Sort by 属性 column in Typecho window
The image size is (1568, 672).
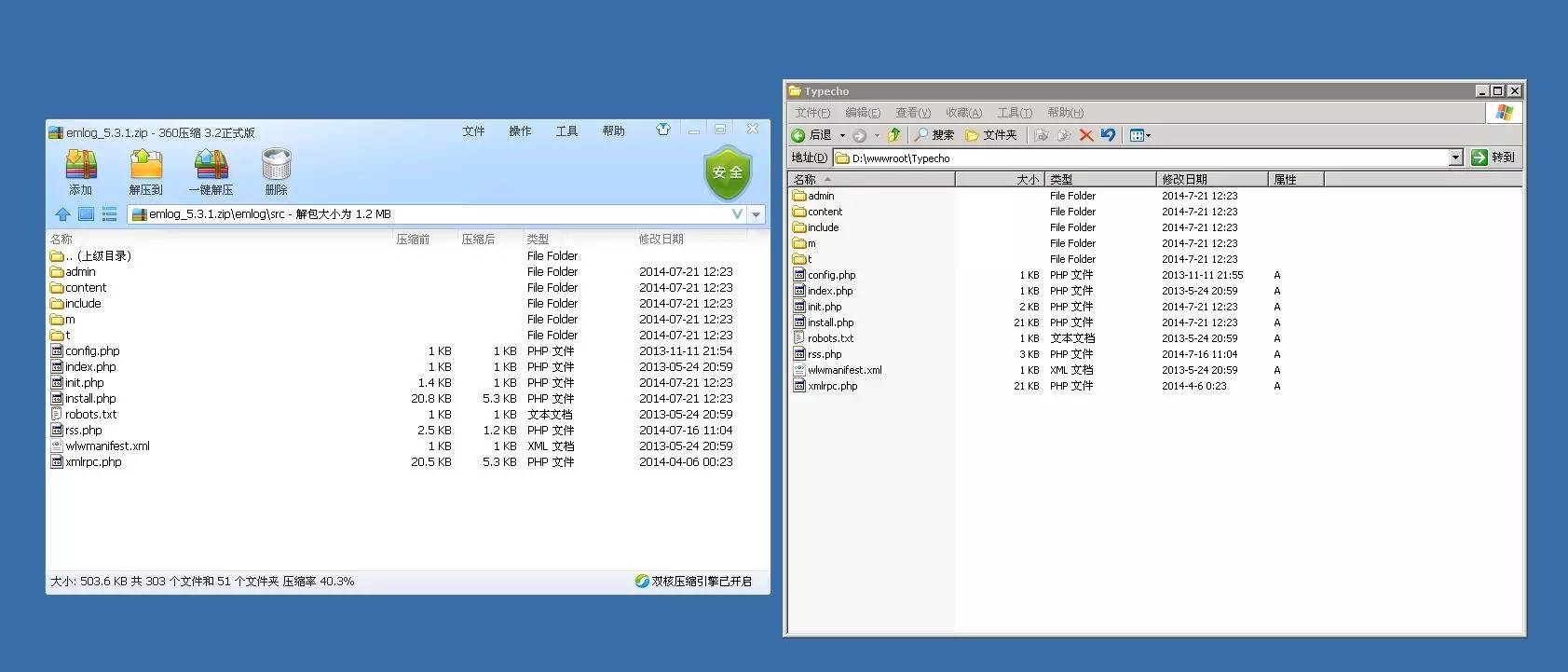pyautogui.click(x=1296, y=179)
